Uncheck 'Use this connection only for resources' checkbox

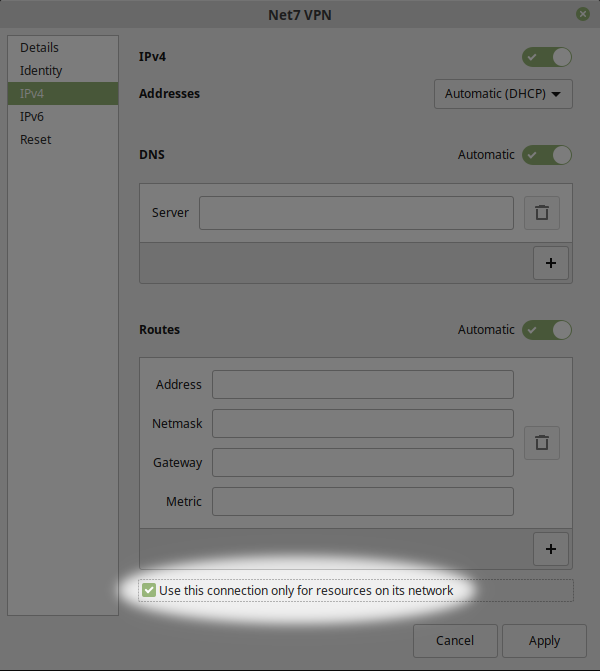149,590
